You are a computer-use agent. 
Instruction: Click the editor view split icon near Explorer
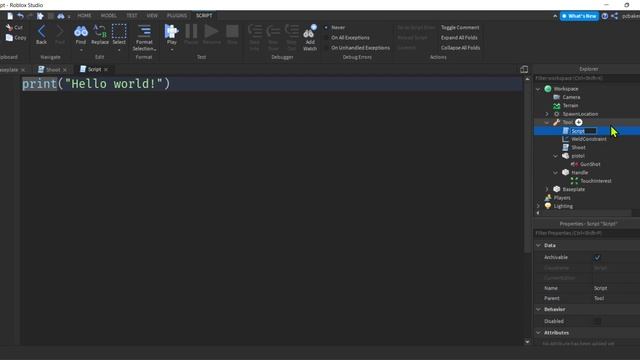coord(524,69)
